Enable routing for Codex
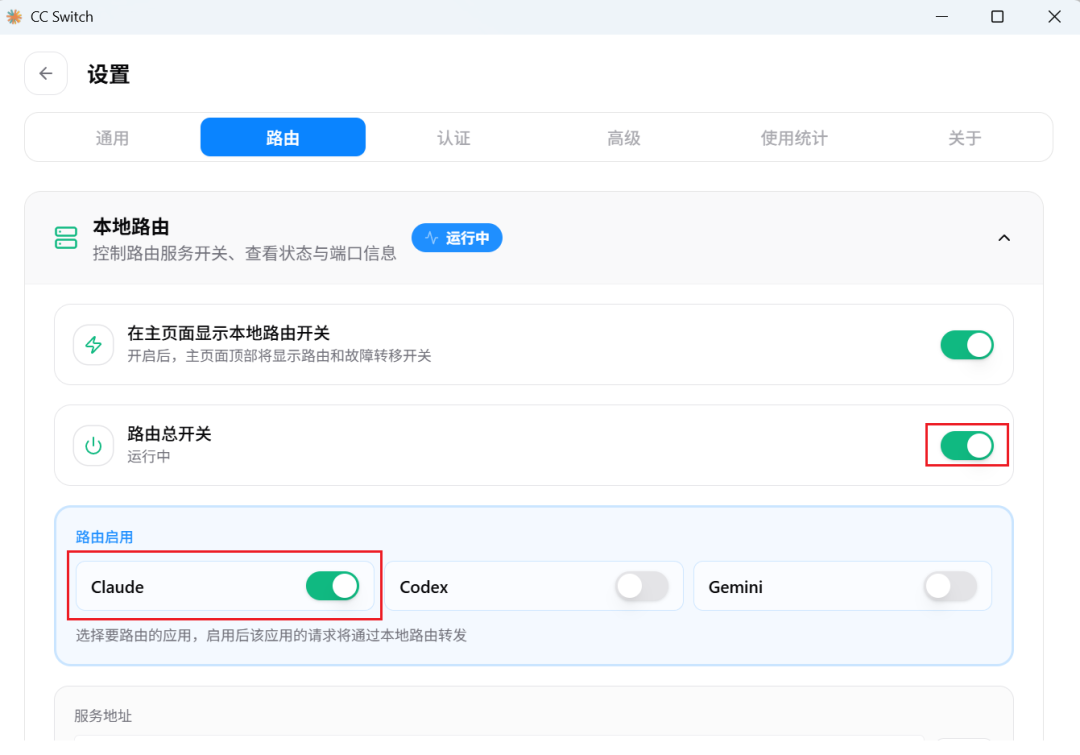Viewport: 1080px width, 755px height. (x=642, y=586)
